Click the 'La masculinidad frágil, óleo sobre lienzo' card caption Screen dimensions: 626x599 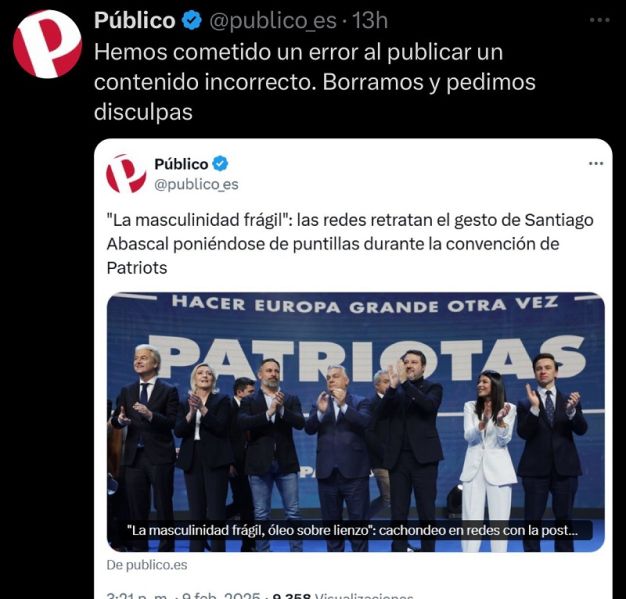[x=352, y=530]
